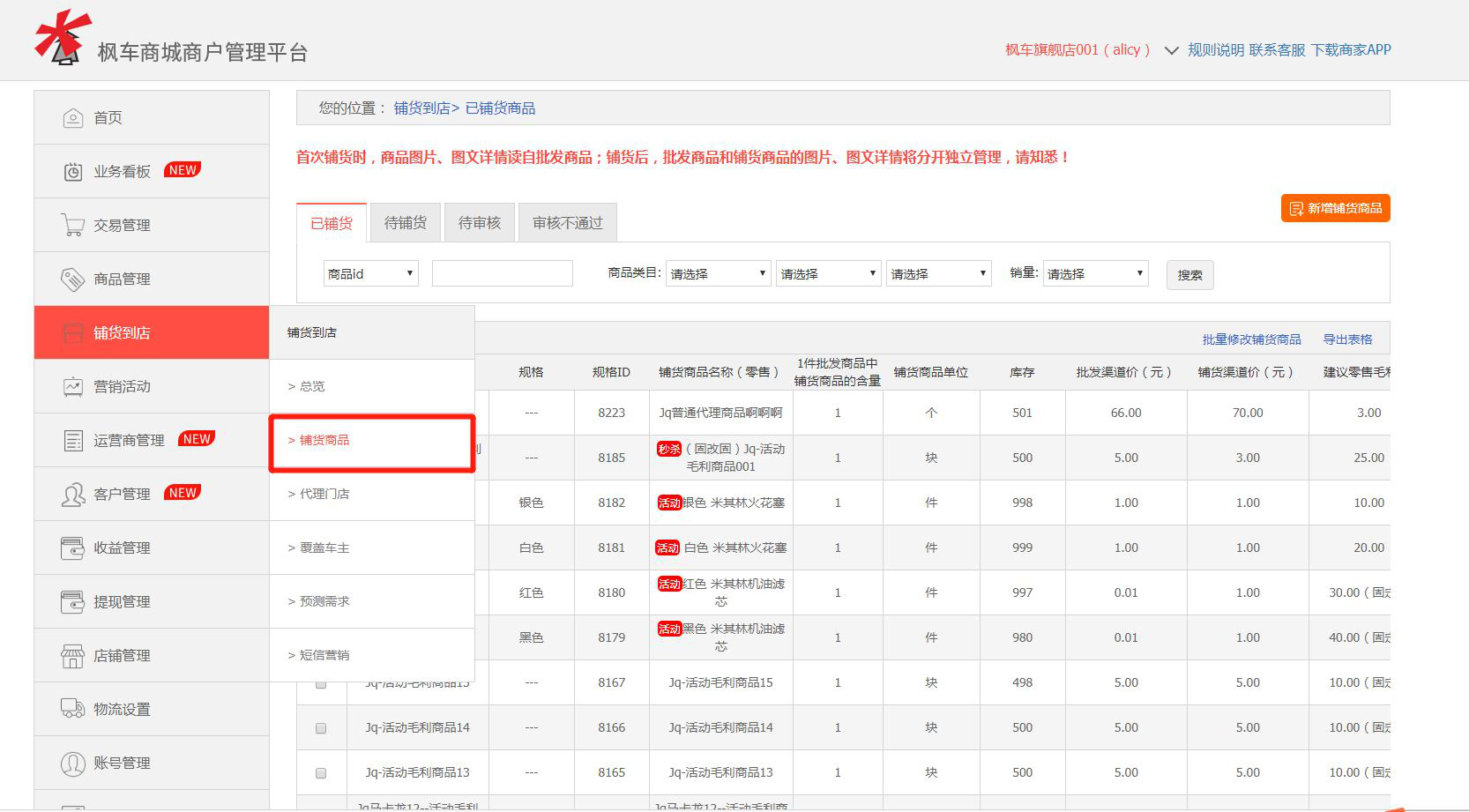Expand the 销量 dropdown filter
This screenshot has width=1469, height=812.
coord(1095,274)
